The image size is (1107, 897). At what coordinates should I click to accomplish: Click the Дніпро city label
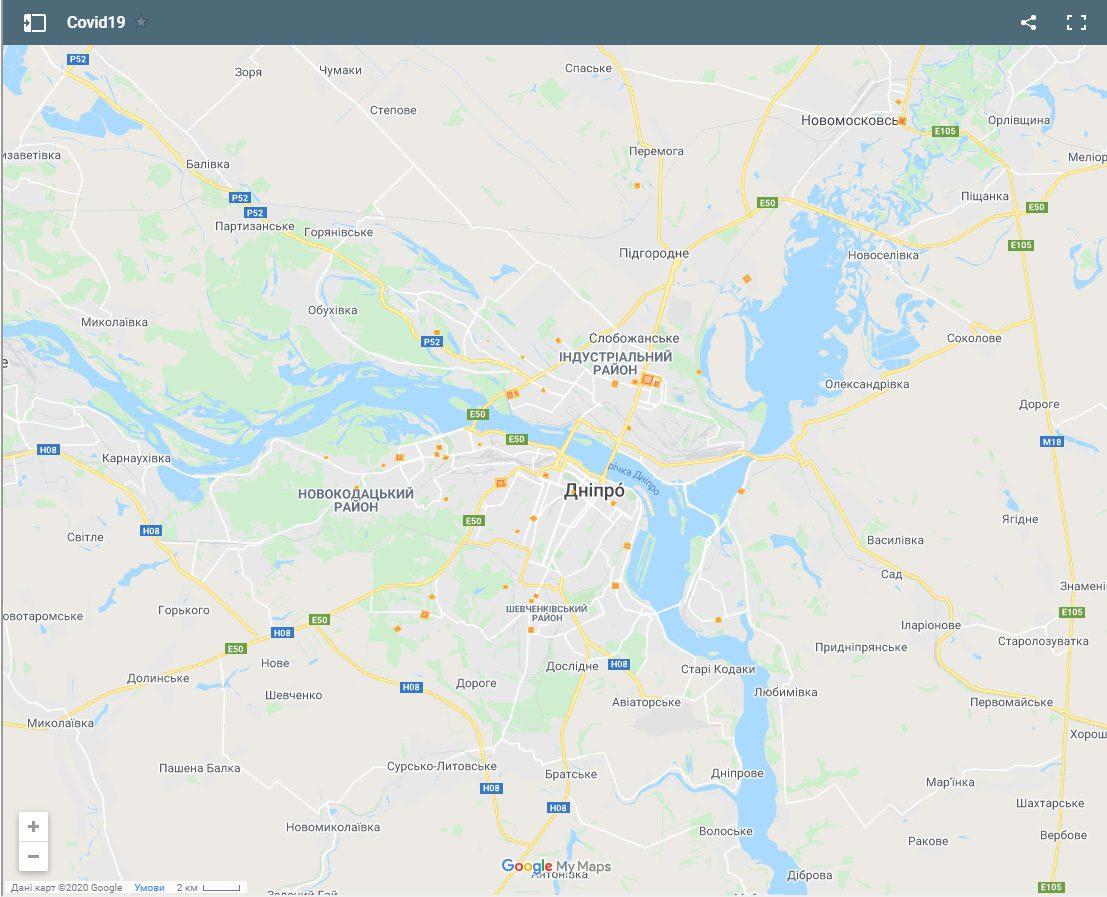click(x=594, y=491)
